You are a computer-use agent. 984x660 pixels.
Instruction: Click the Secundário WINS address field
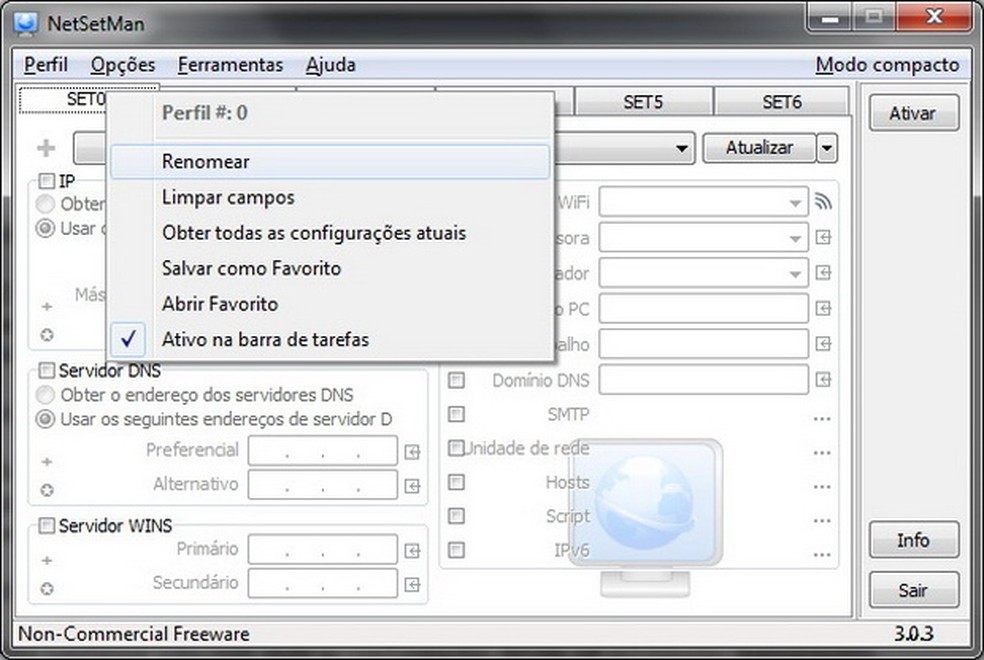323,583
